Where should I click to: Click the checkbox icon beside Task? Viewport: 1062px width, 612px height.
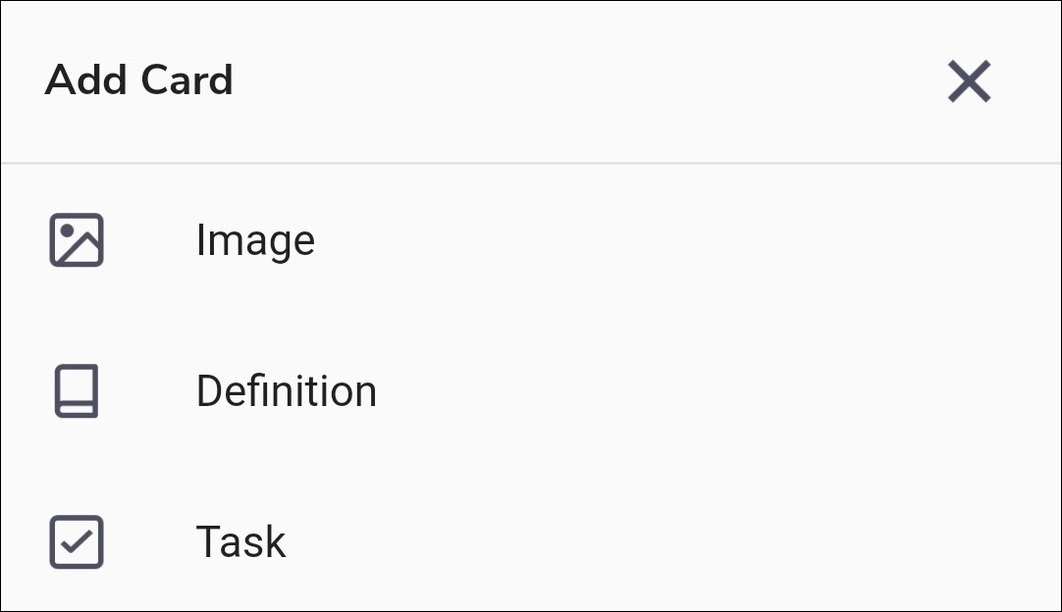pyautogui.click(x=76, y=542)
